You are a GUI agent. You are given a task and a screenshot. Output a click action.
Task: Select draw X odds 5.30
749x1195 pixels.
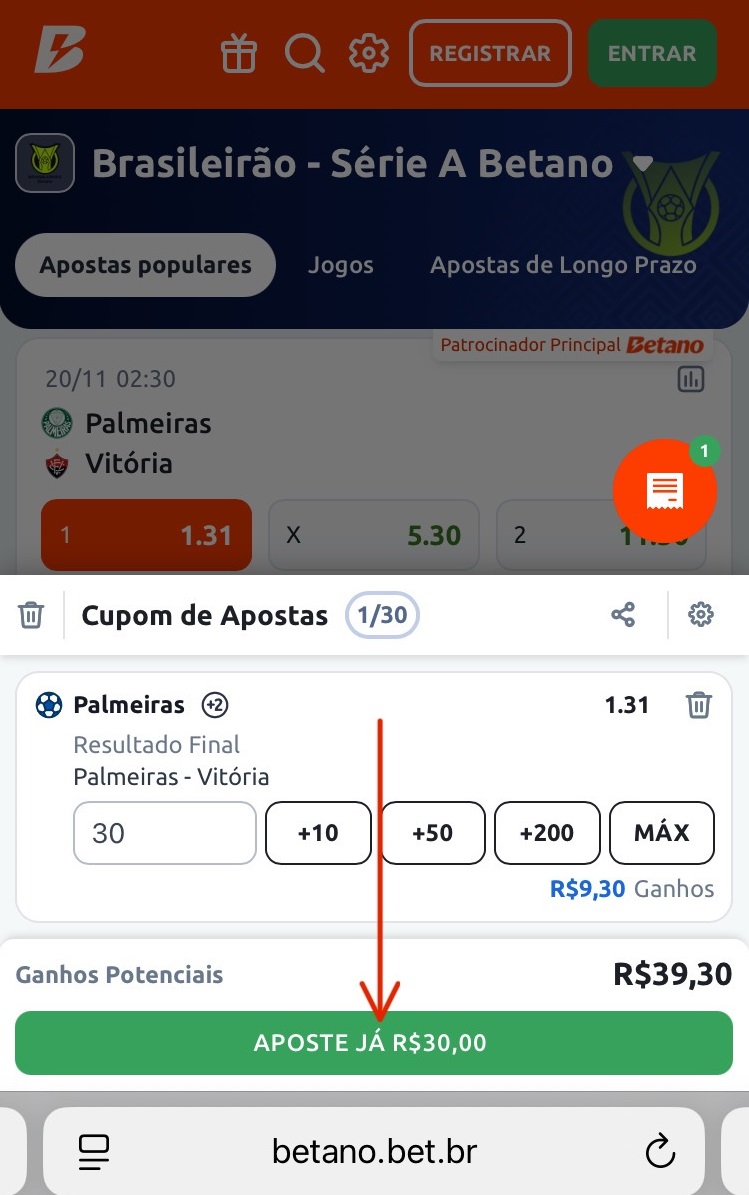point(373,535)
